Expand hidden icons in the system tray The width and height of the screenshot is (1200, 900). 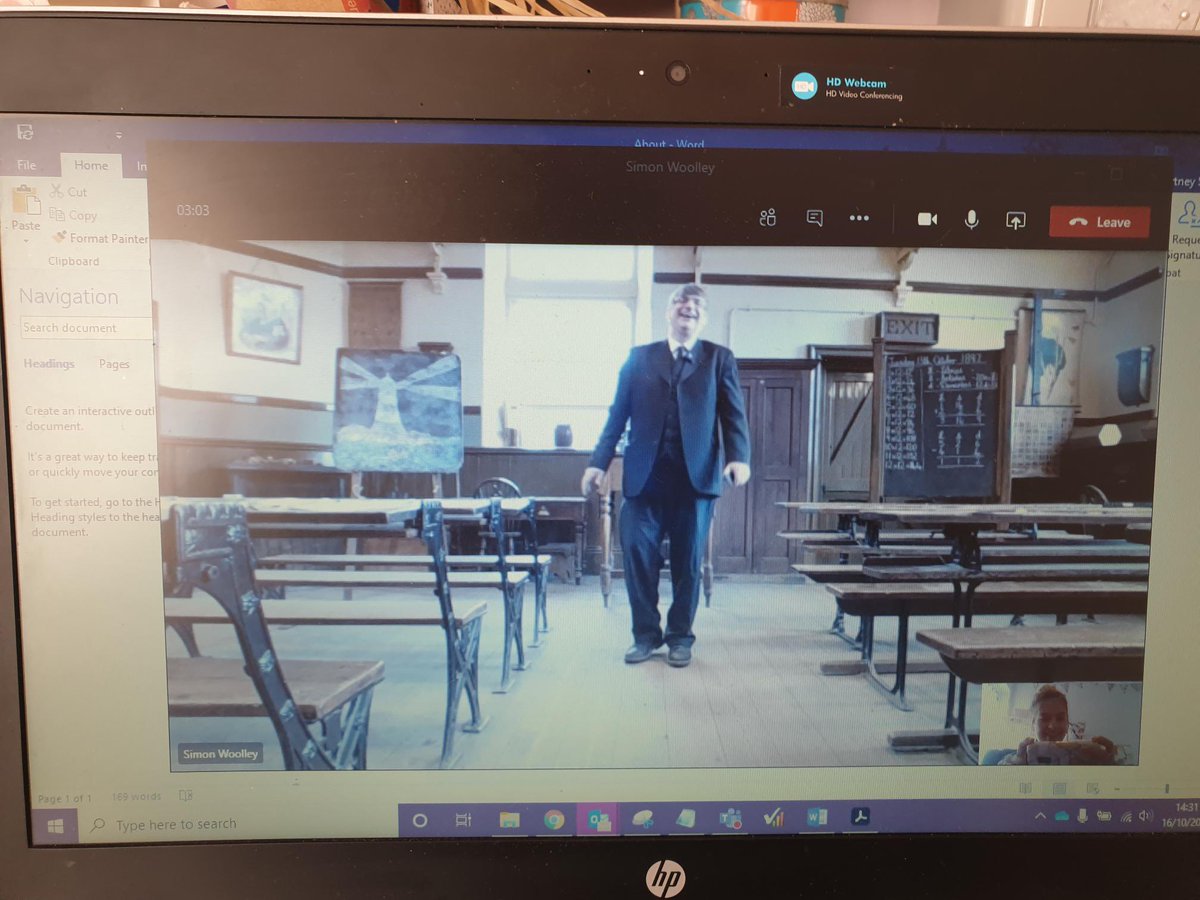point(1042,815)
